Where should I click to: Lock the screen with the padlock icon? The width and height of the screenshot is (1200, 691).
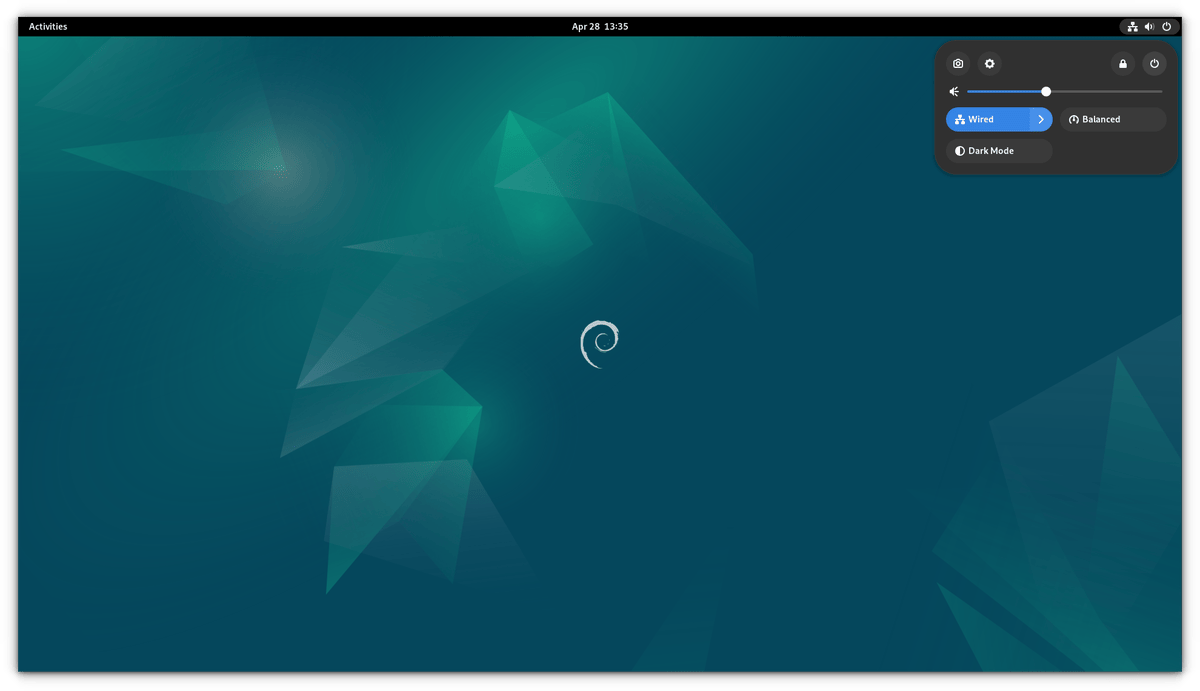[x=1123, y=64]
